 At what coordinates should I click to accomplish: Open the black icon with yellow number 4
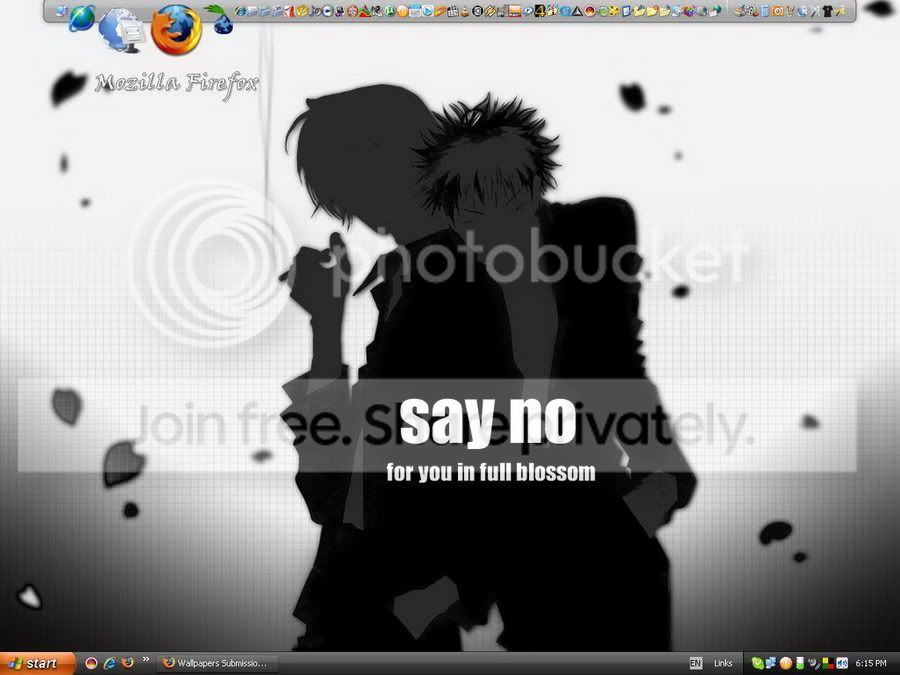[x=540, y=10]
